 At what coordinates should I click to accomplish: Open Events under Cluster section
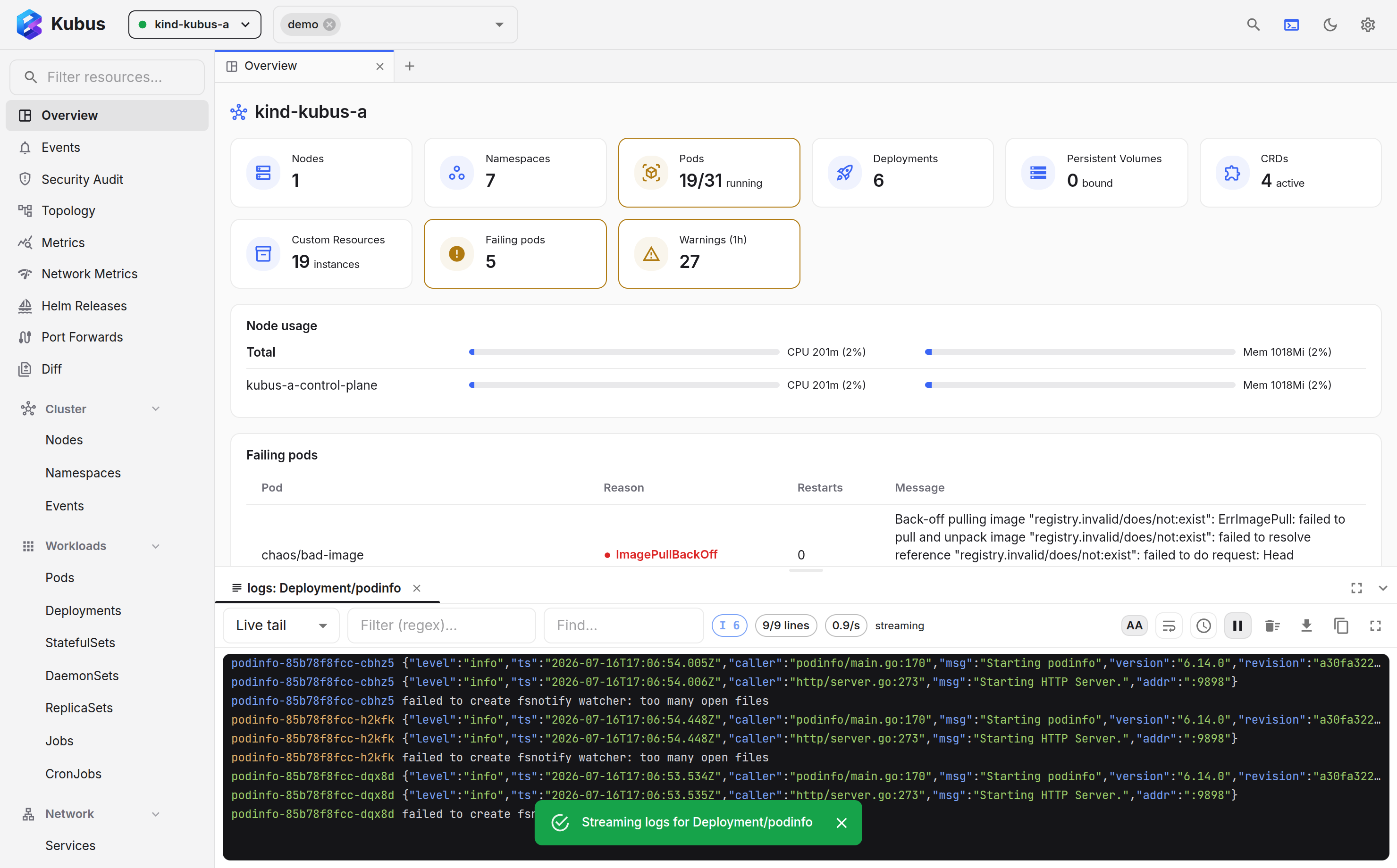coord(65,506)
